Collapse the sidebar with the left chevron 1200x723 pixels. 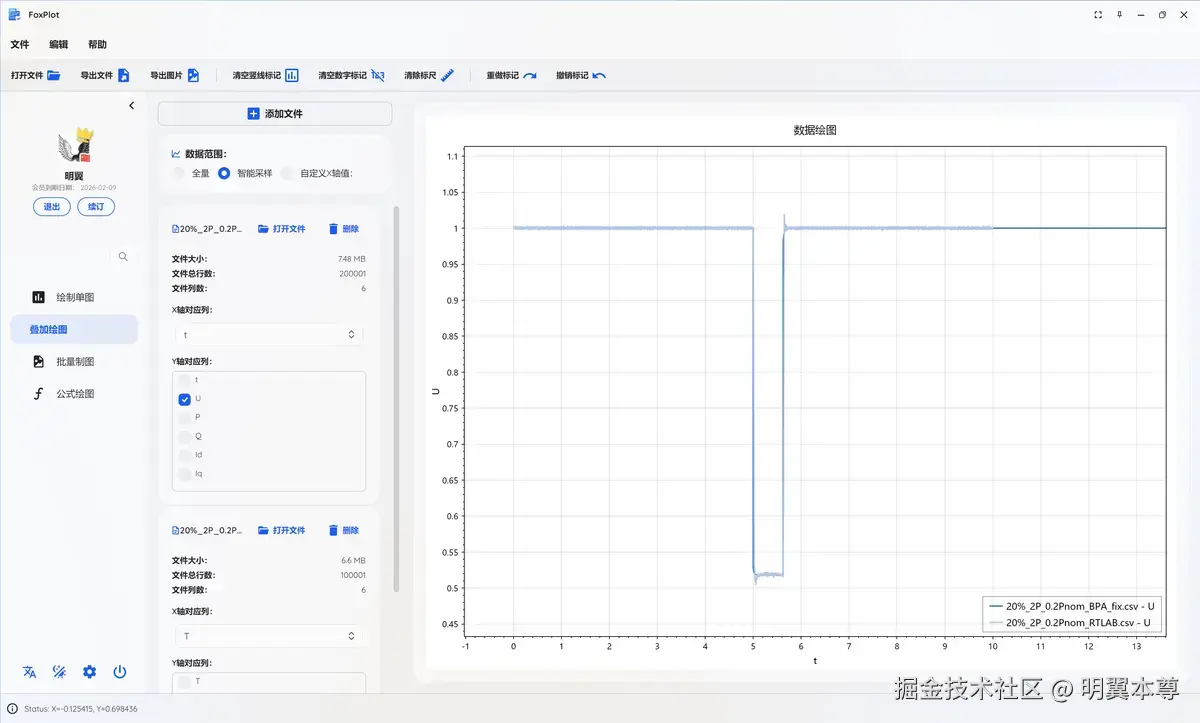coord(131,105)
